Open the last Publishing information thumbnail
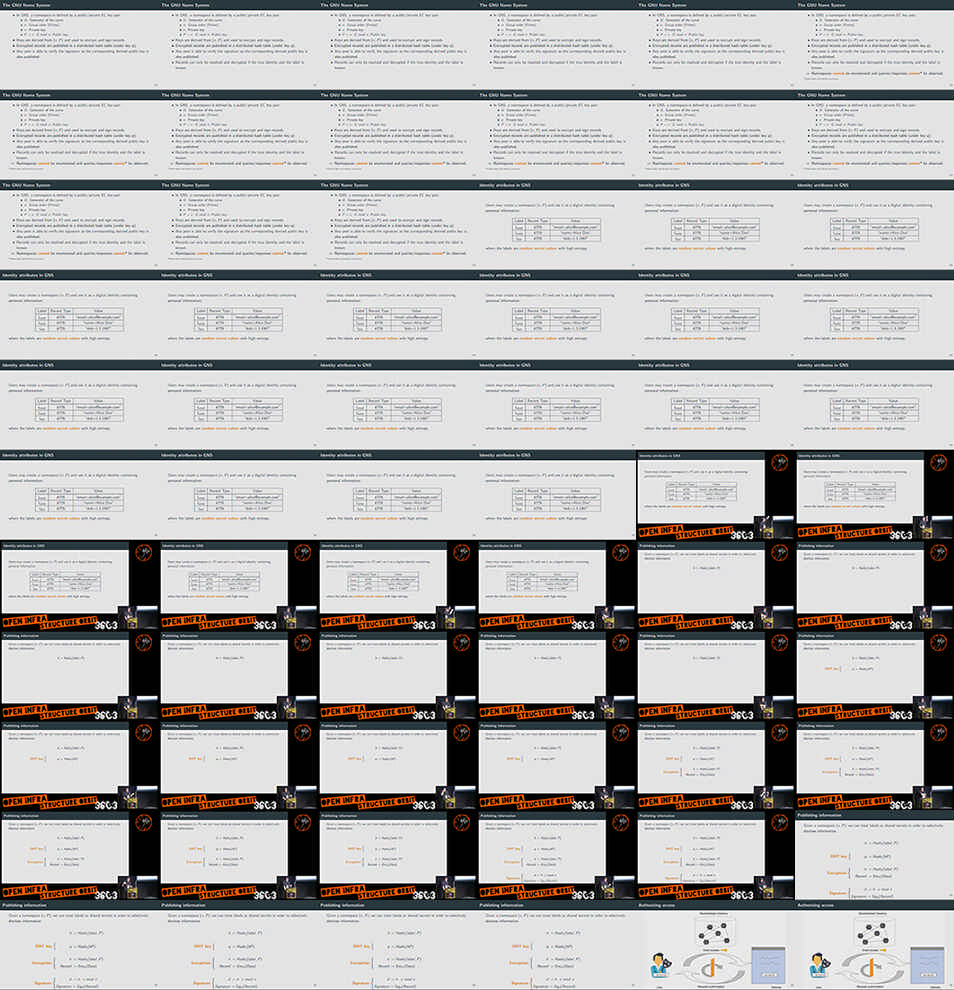The height and width of the screenshot is (990, 954). pos(555,945)
